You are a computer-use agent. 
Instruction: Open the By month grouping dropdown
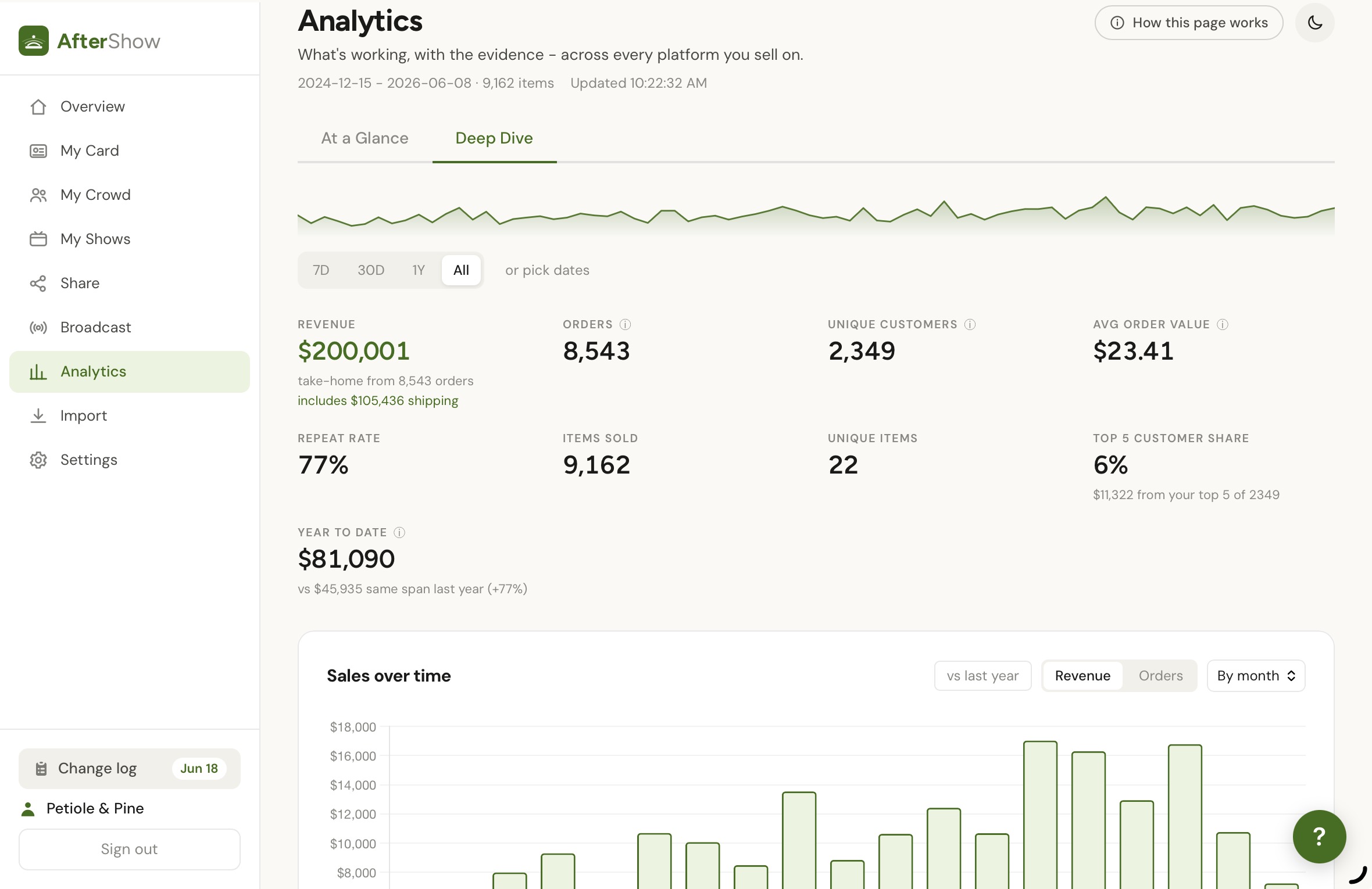point(1256,676)
